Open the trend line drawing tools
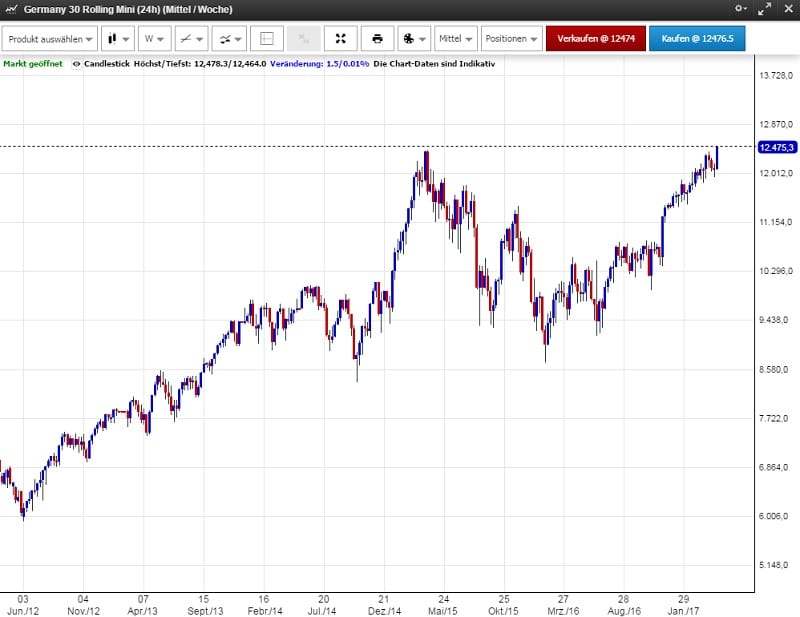Viewport: 800px width, 617px height. tap(190, 39)
